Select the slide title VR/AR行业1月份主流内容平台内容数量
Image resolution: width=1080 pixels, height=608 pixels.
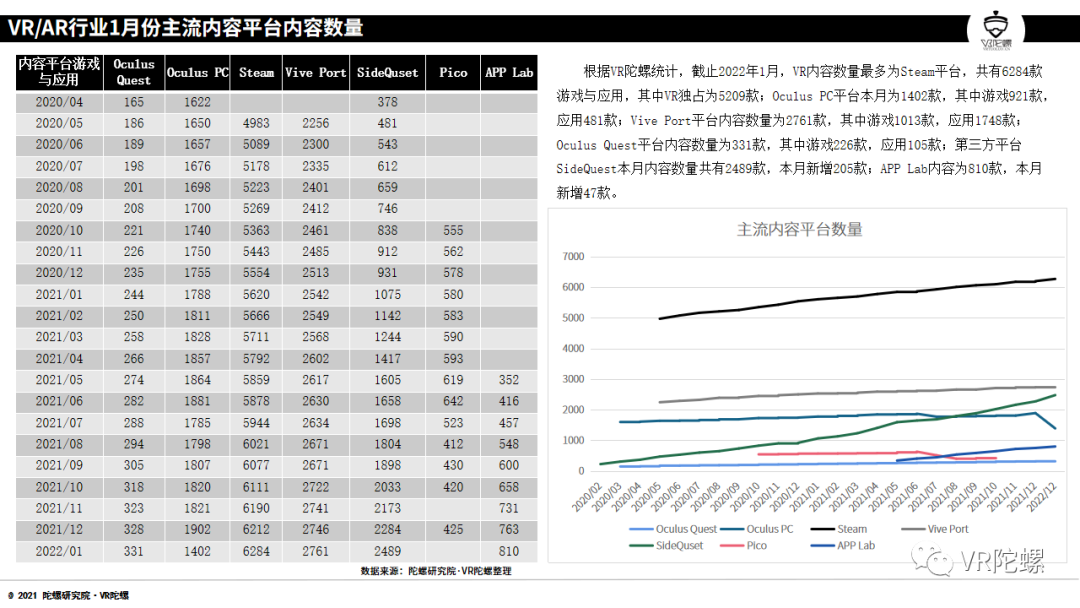pyautogui.click(x=185, y=28)
